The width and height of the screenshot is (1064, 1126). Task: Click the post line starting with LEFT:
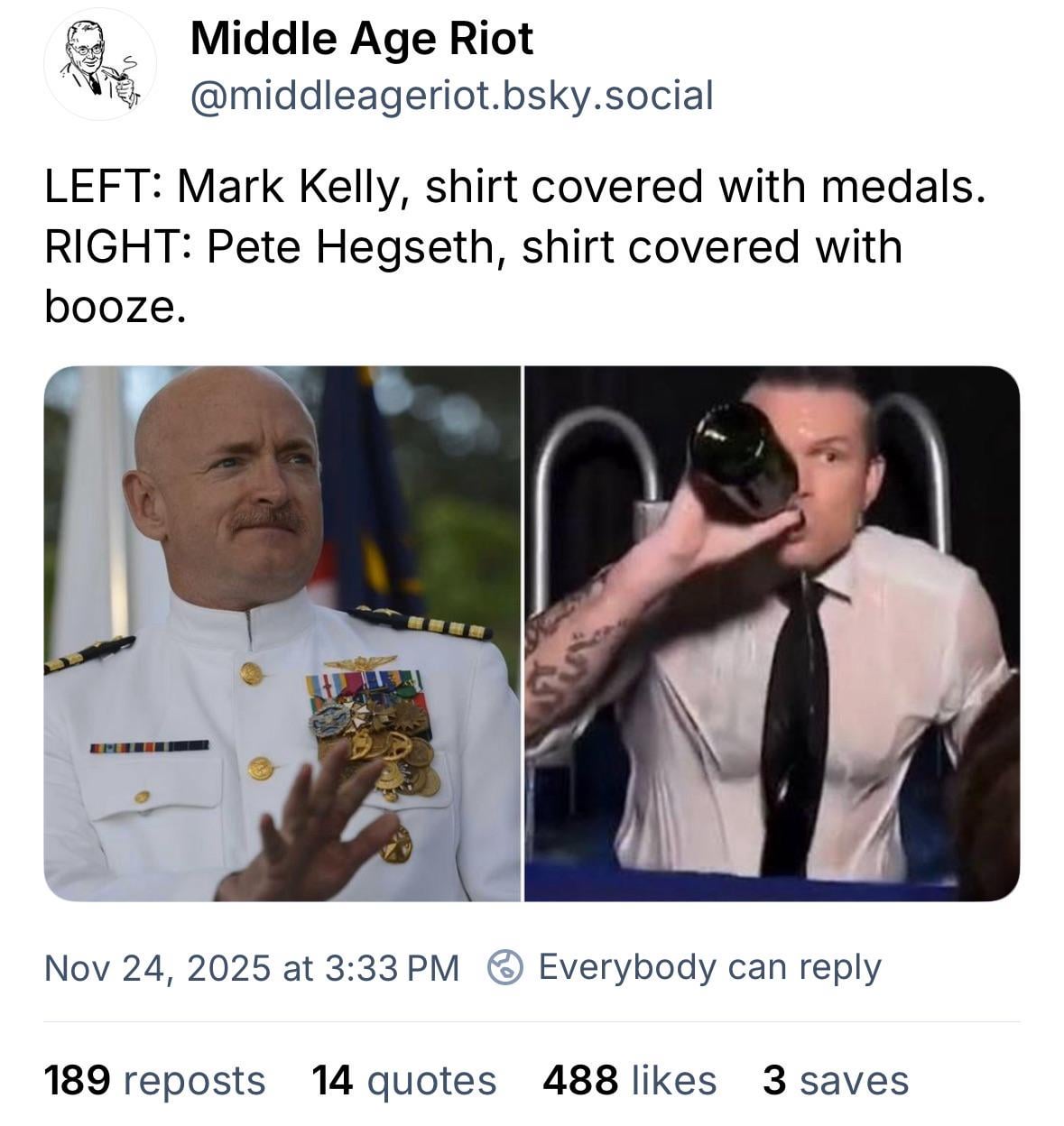pyautogui.click(x=513, y=187)
